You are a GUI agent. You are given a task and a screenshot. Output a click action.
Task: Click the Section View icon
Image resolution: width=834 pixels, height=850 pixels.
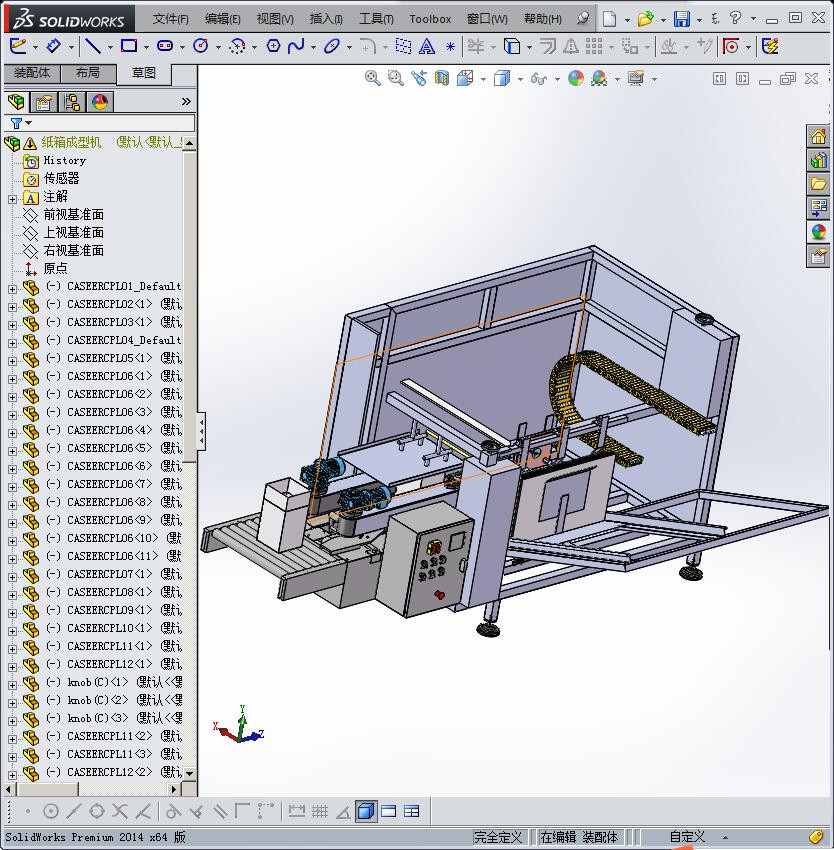tap(442, 79)
